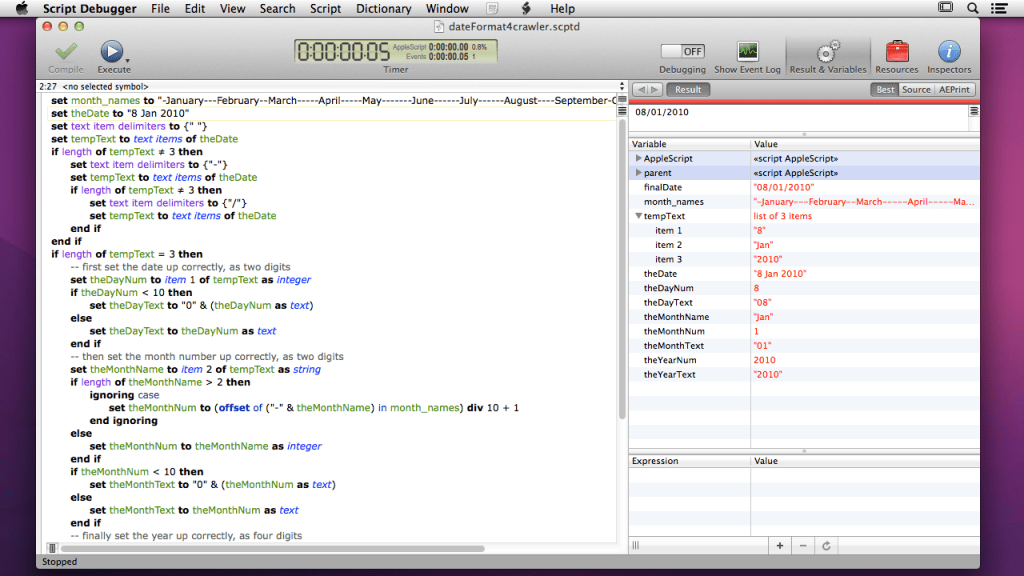Open the Apple menu
This screenshot has width=1024, height=576.
tap(22, 8)
